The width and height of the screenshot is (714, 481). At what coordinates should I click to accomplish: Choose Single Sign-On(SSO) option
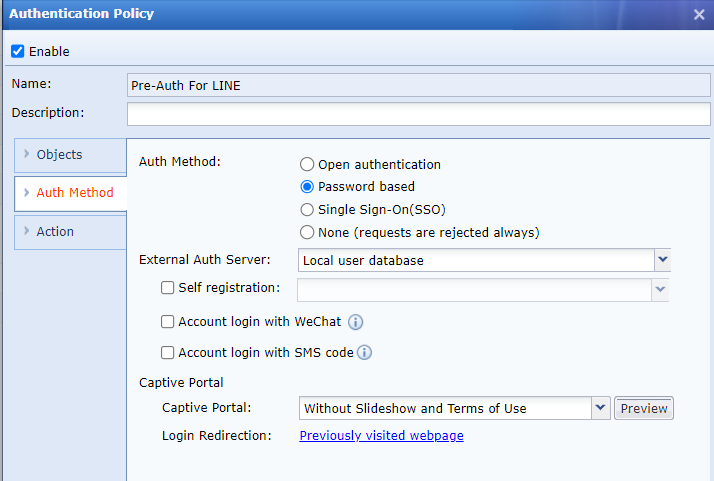[307, 210]
